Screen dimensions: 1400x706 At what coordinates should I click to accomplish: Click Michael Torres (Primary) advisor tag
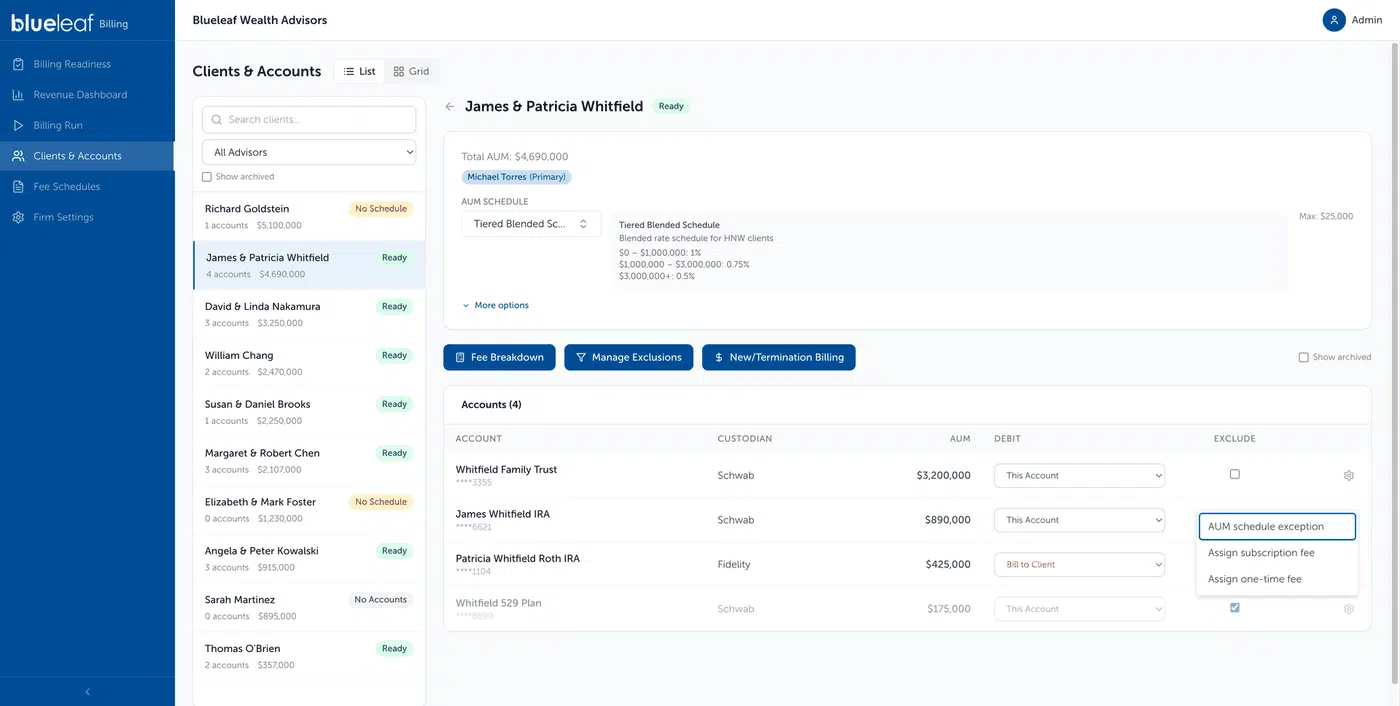click(x=516, y=177)
